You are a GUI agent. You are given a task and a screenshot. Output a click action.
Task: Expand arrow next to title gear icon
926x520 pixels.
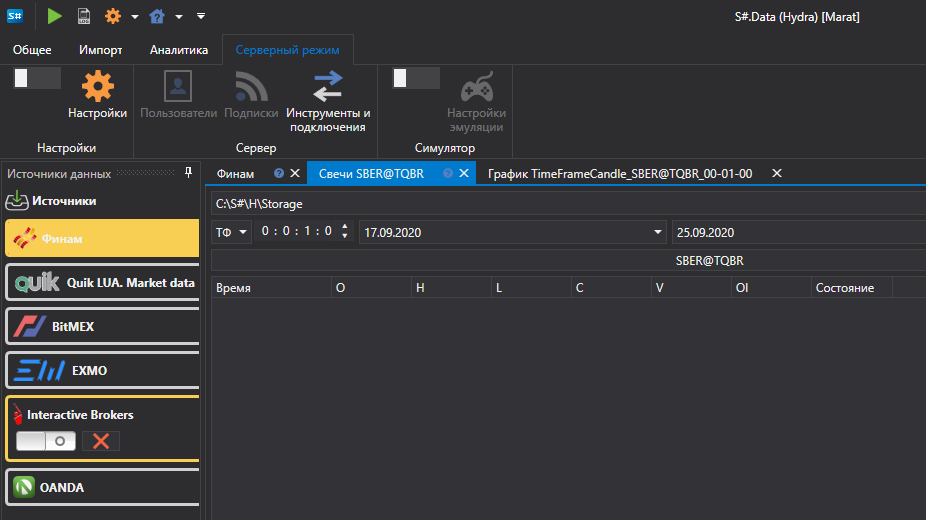coord(135,17)
